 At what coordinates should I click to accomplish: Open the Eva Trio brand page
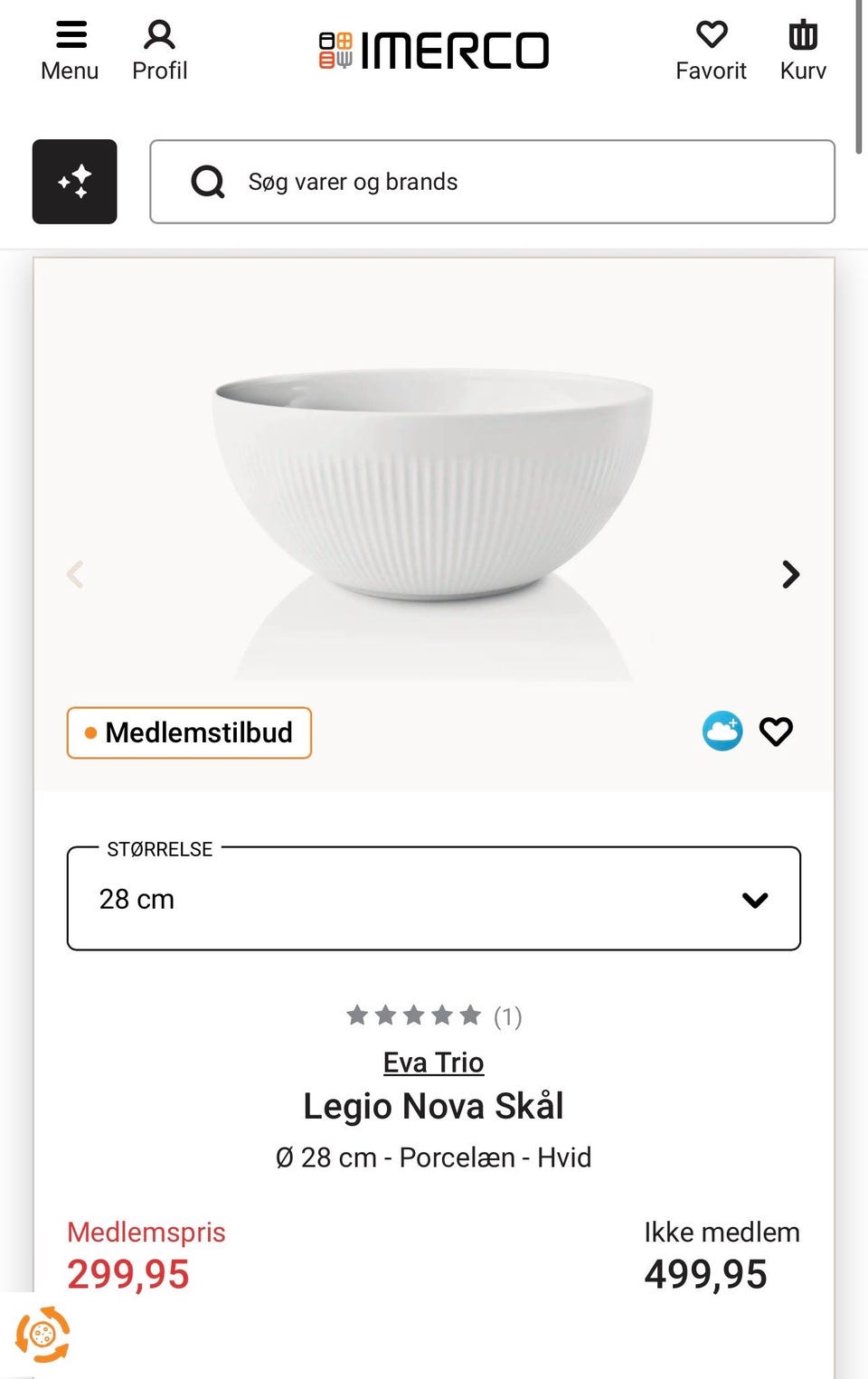point(433,1062)
